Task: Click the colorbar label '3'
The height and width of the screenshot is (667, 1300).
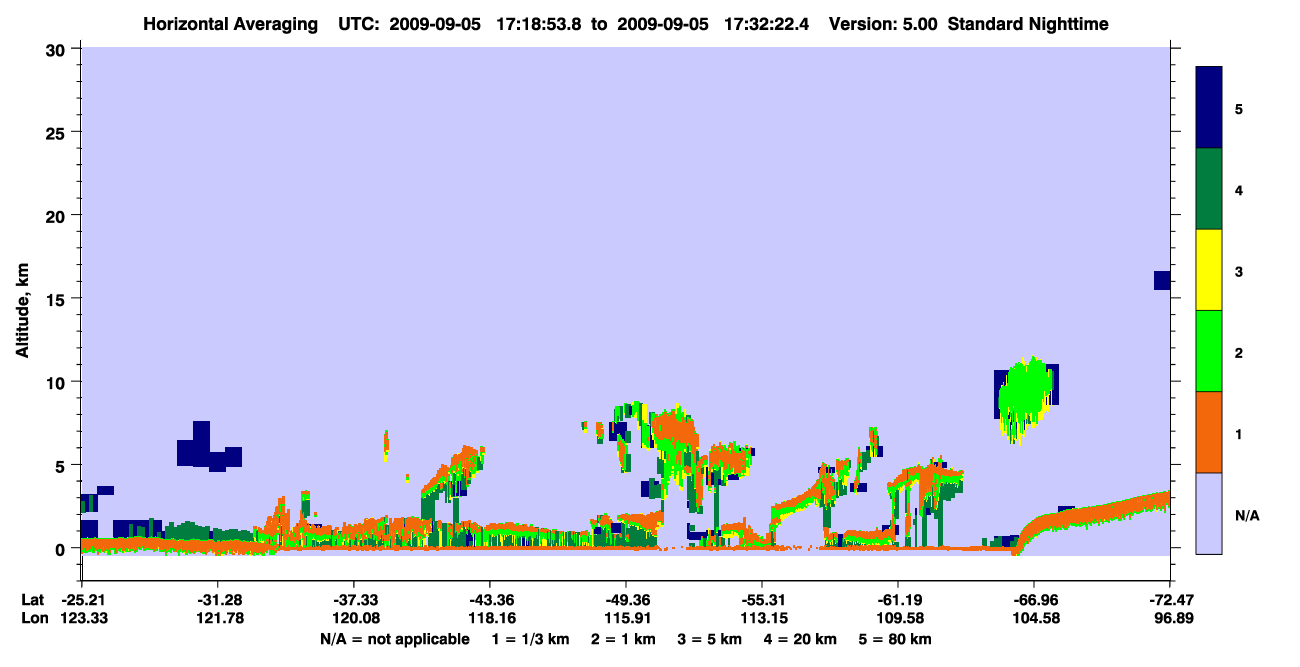Action: pyautogui.click(x=1239, y=271)
